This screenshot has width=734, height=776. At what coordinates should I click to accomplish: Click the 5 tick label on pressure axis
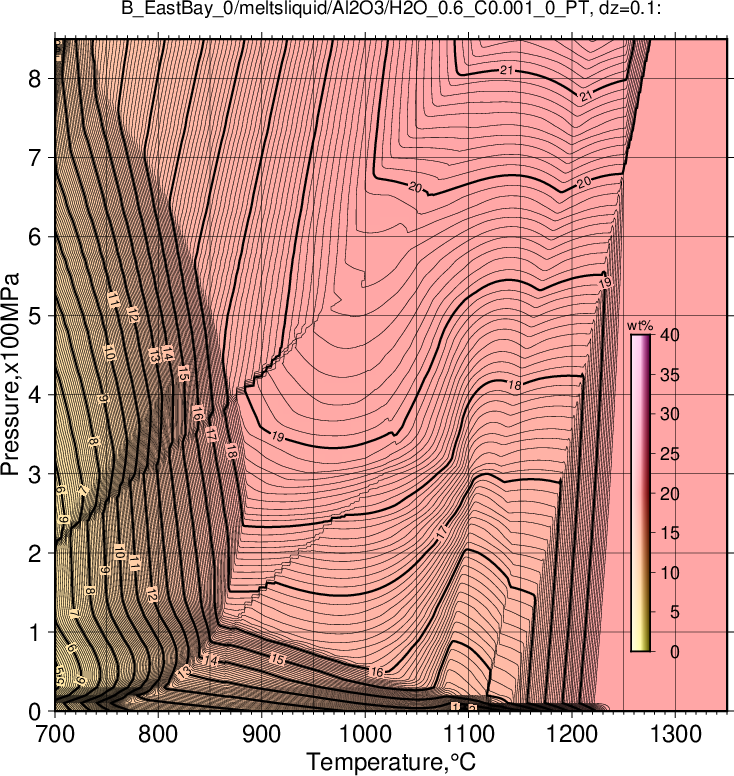(x=34, y=316)
